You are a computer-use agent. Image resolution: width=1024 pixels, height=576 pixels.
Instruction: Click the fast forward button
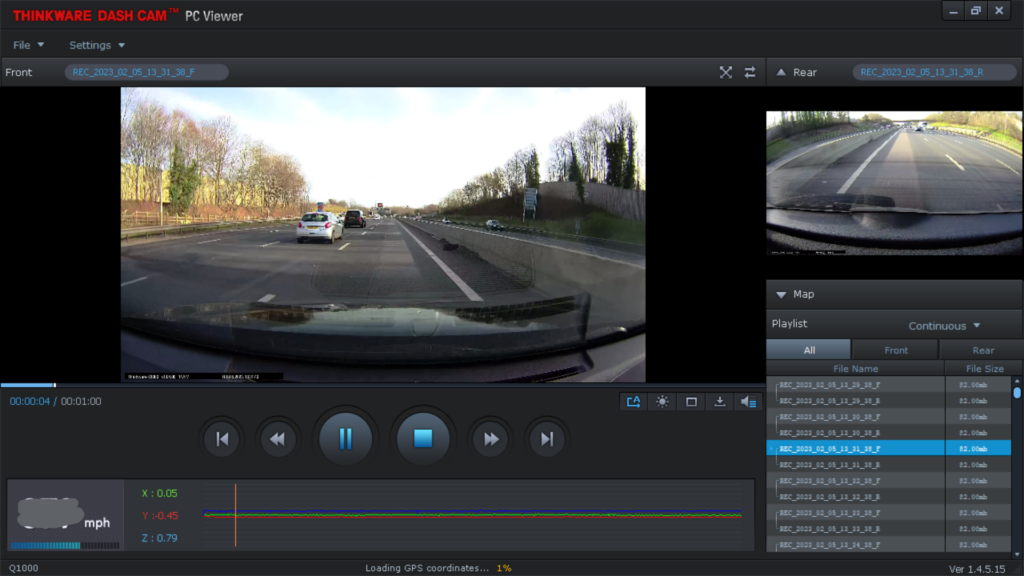coord(490,440)
